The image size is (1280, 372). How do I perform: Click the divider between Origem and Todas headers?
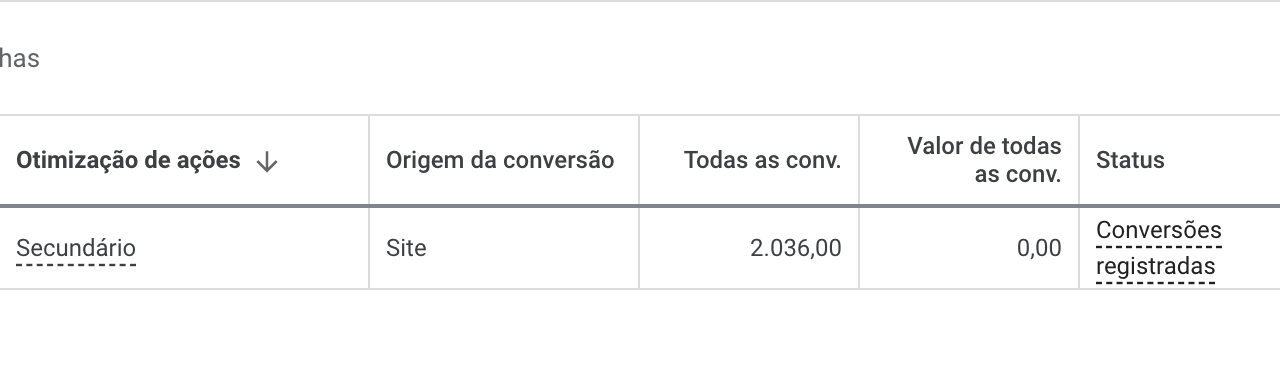point(639,160)
